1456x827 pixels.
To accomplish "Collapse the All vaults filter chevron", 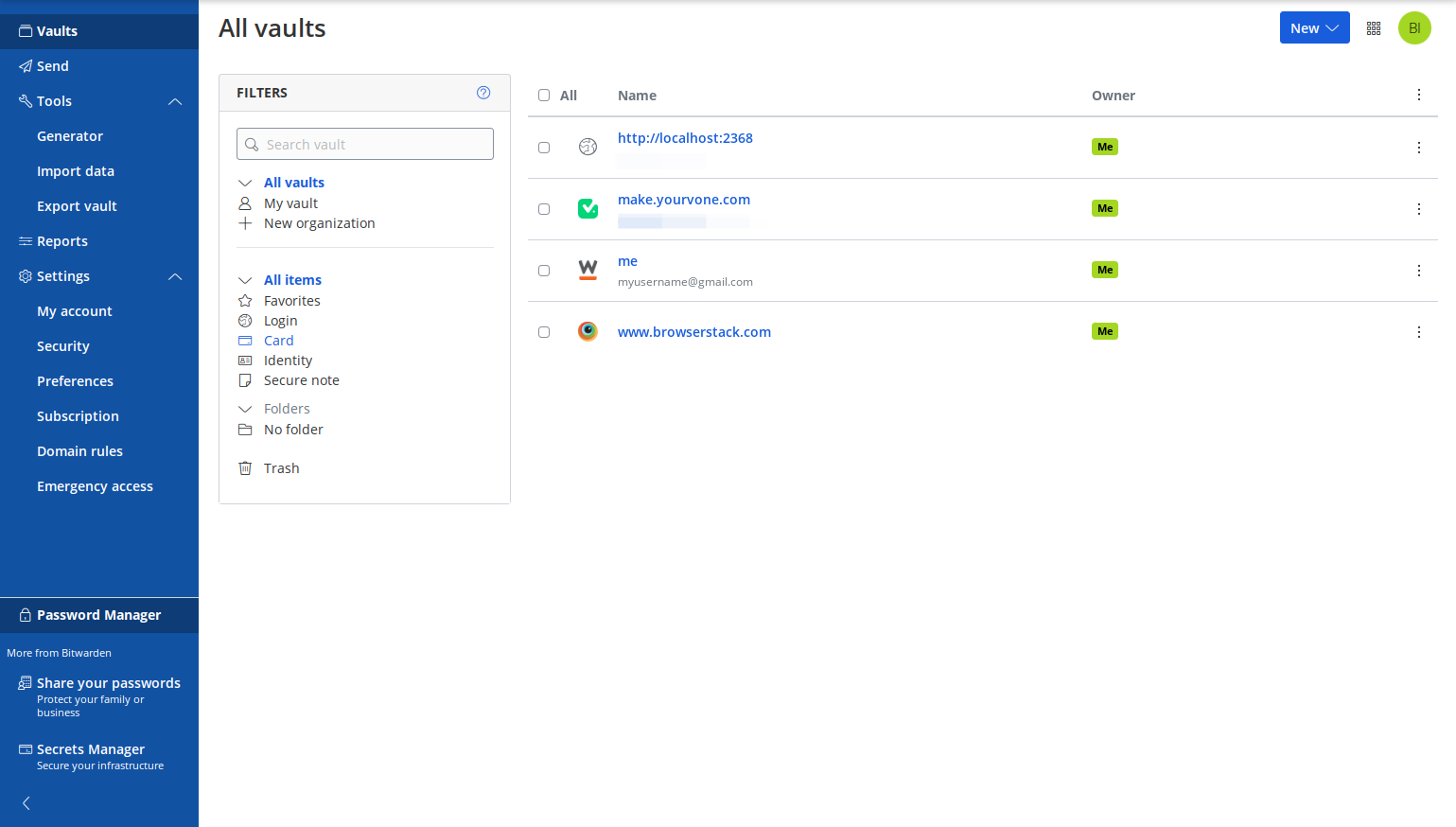I will tap(245, 183).
